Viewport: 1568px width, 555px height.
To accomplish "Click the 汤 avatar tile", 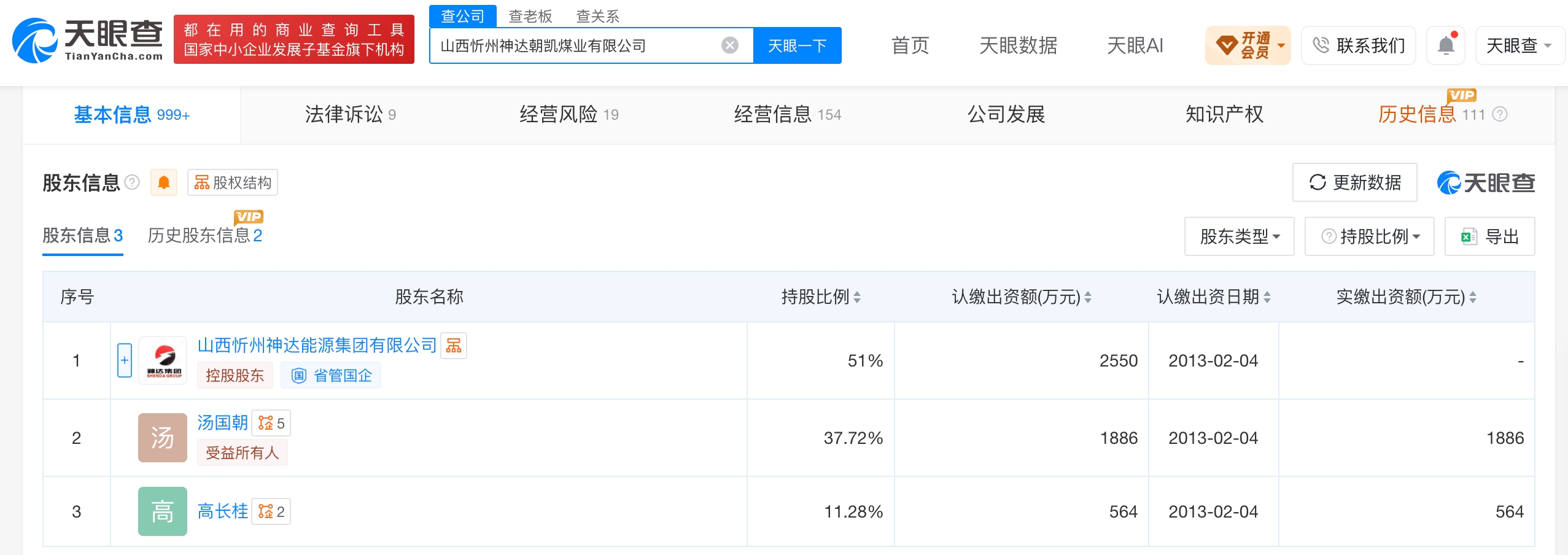I will pyautogui.click(x=163, y=438).
